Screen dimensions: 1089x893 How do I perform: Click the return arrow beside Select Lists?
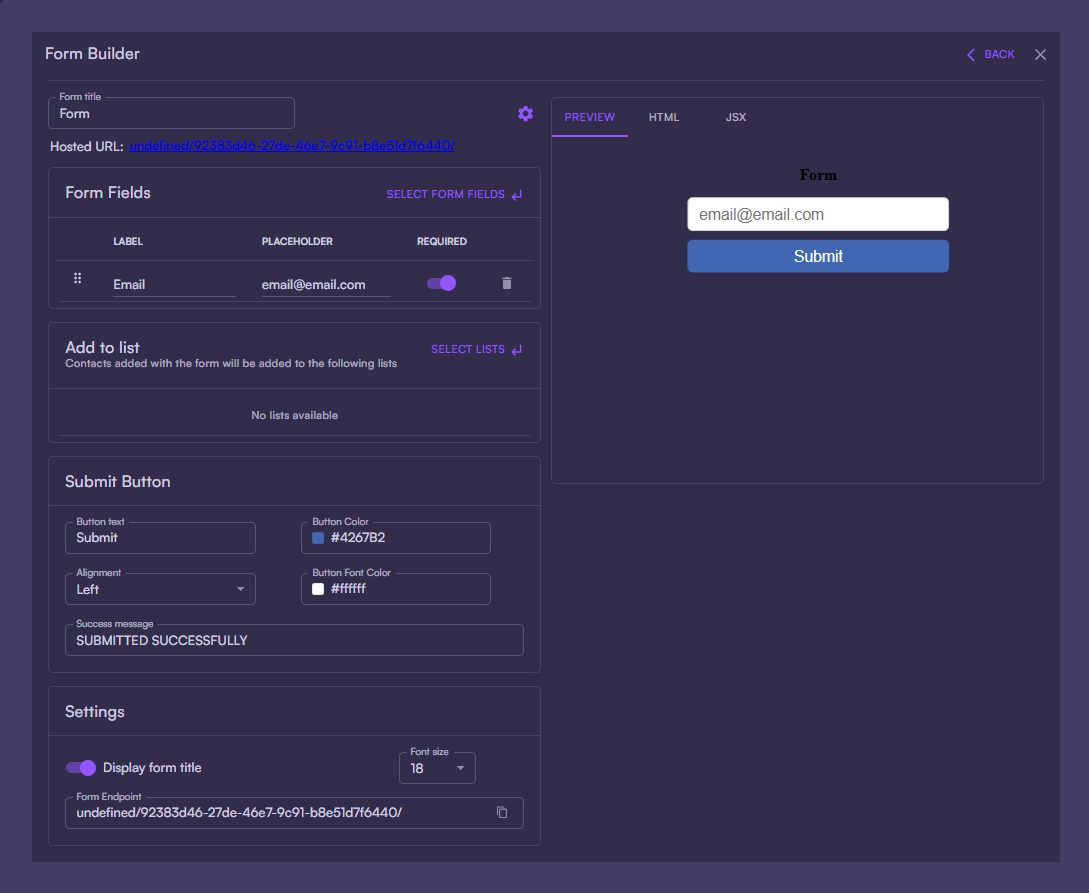(517, 350)
